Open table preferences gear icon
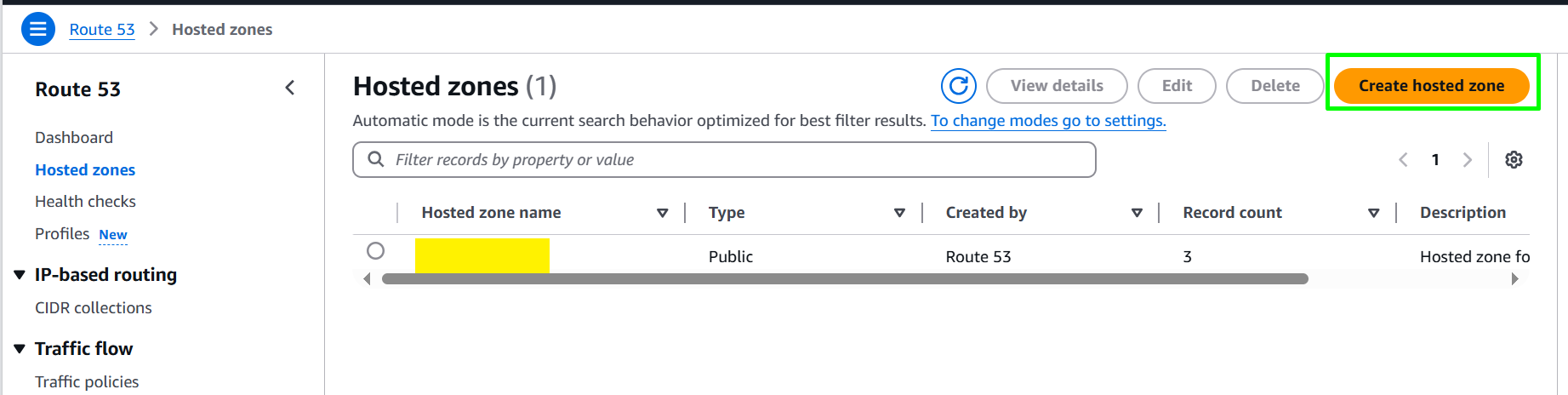The image size is (1568, 395). [1514, 159]
